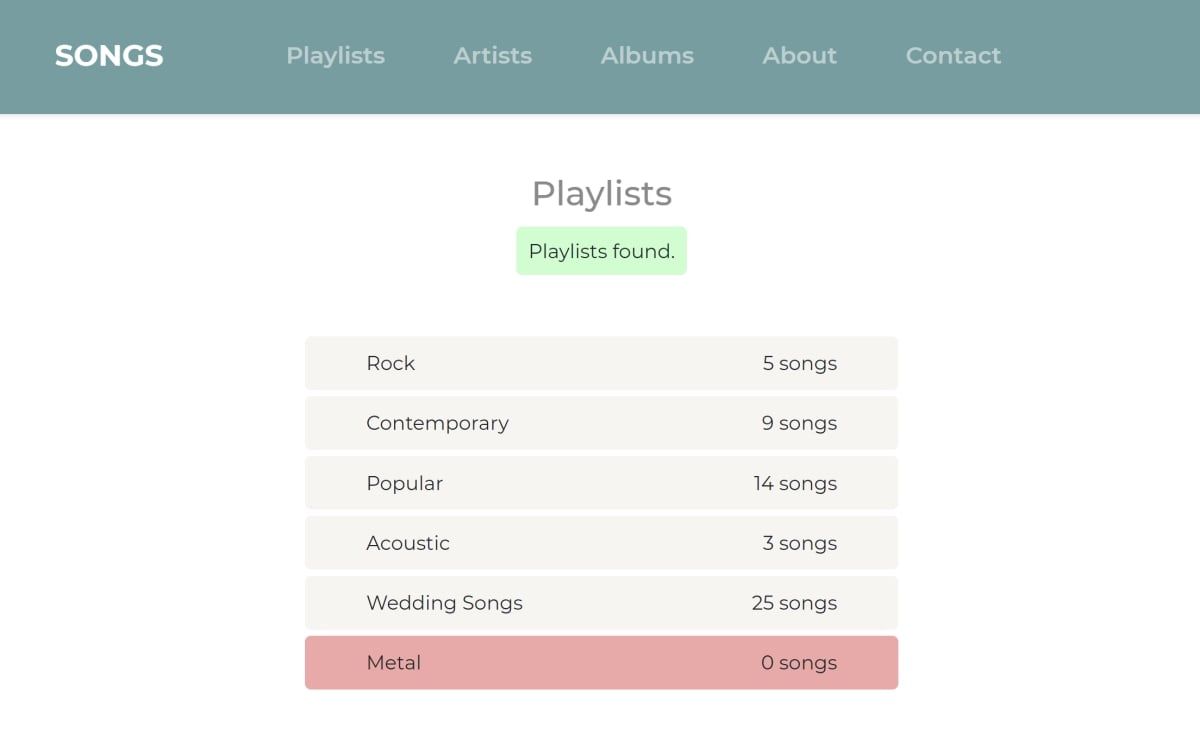Screen dimensions: 1200x739
Task: Select the red Metal playlist name
Action: (393, 663)
